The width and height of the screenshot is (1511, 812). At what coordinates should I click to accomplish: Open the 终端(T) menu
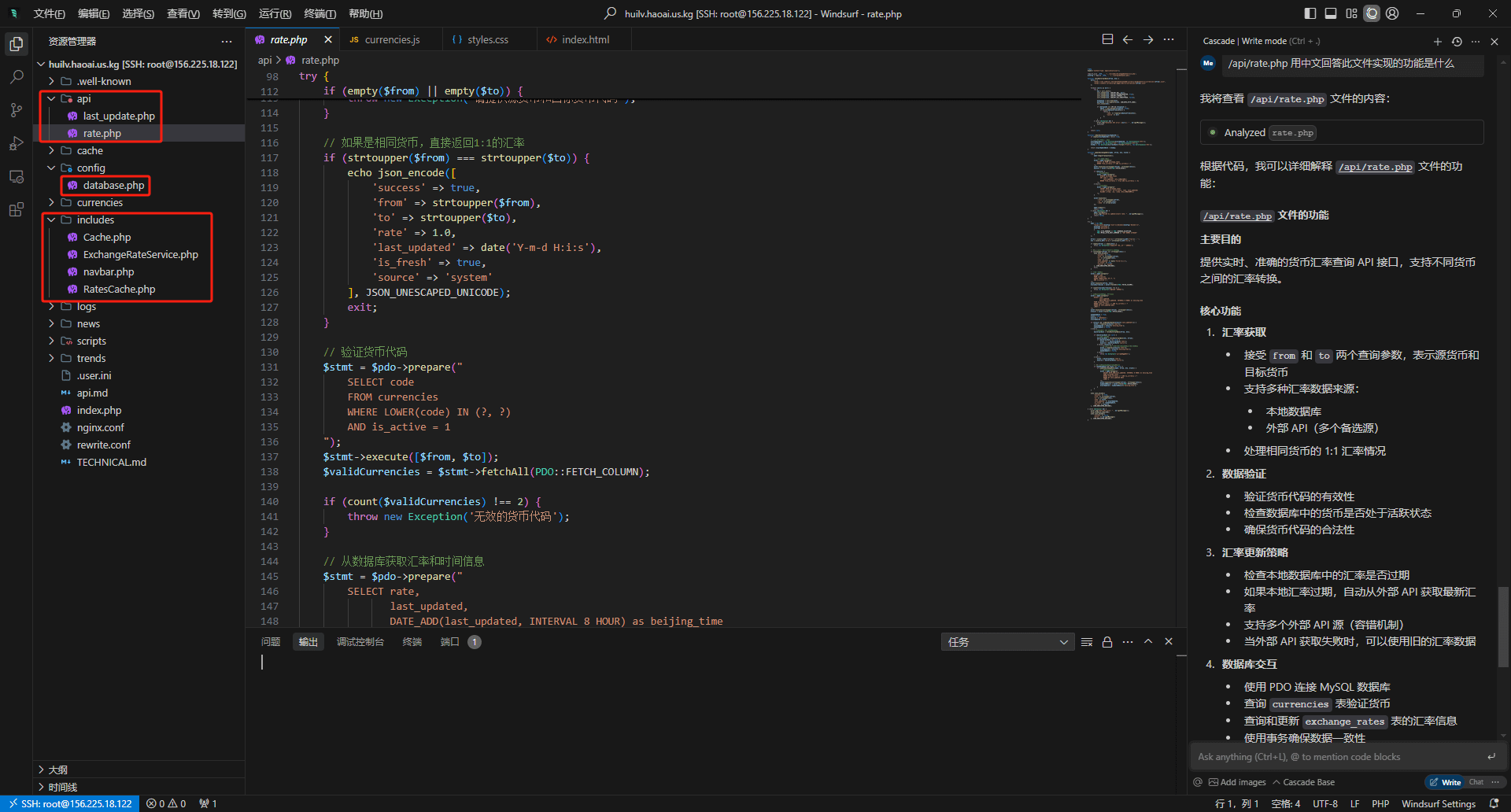[x=320, y=13]
